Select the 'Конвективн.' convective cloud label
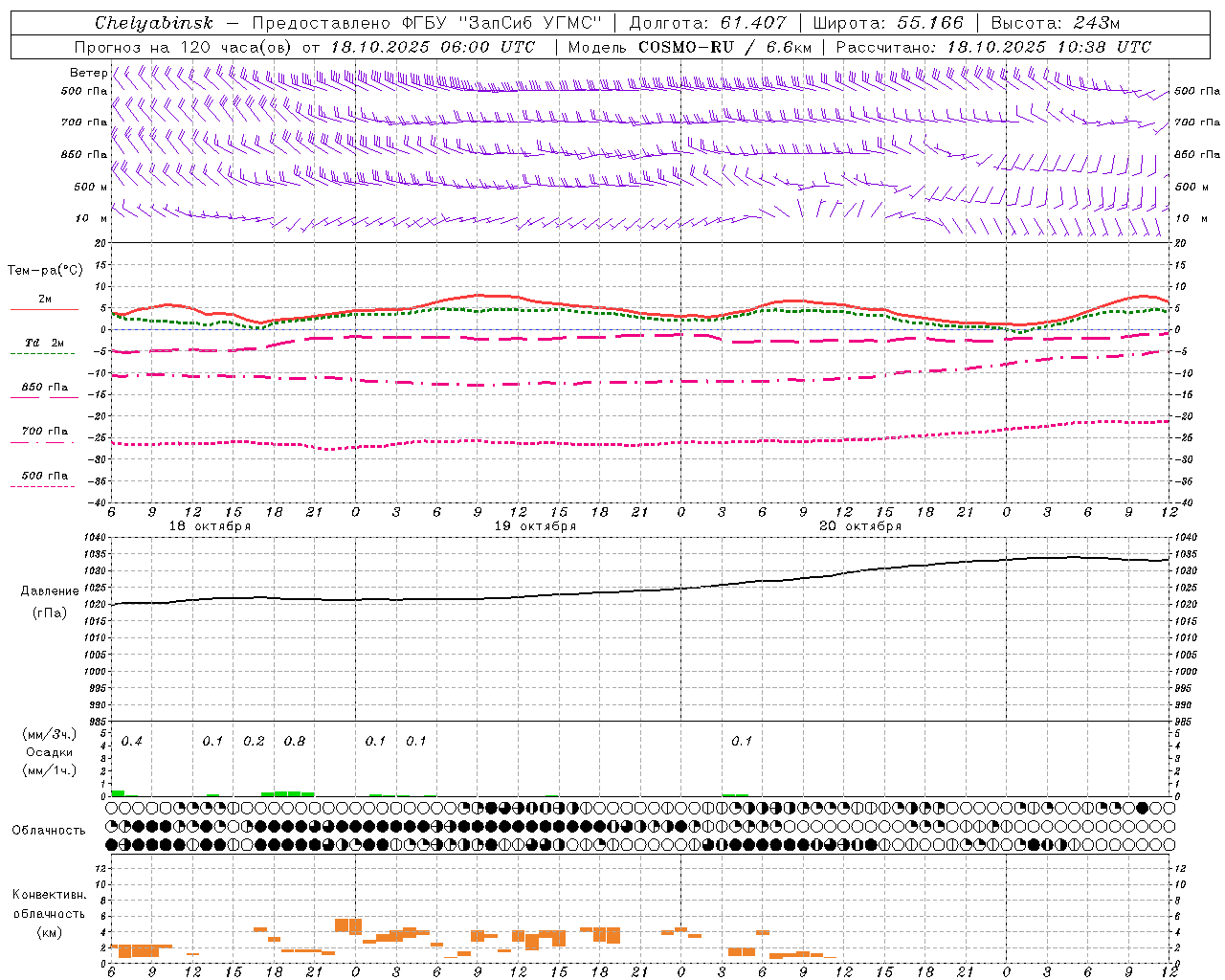Screen dimensions: 1225x980 tap(50, 895)
